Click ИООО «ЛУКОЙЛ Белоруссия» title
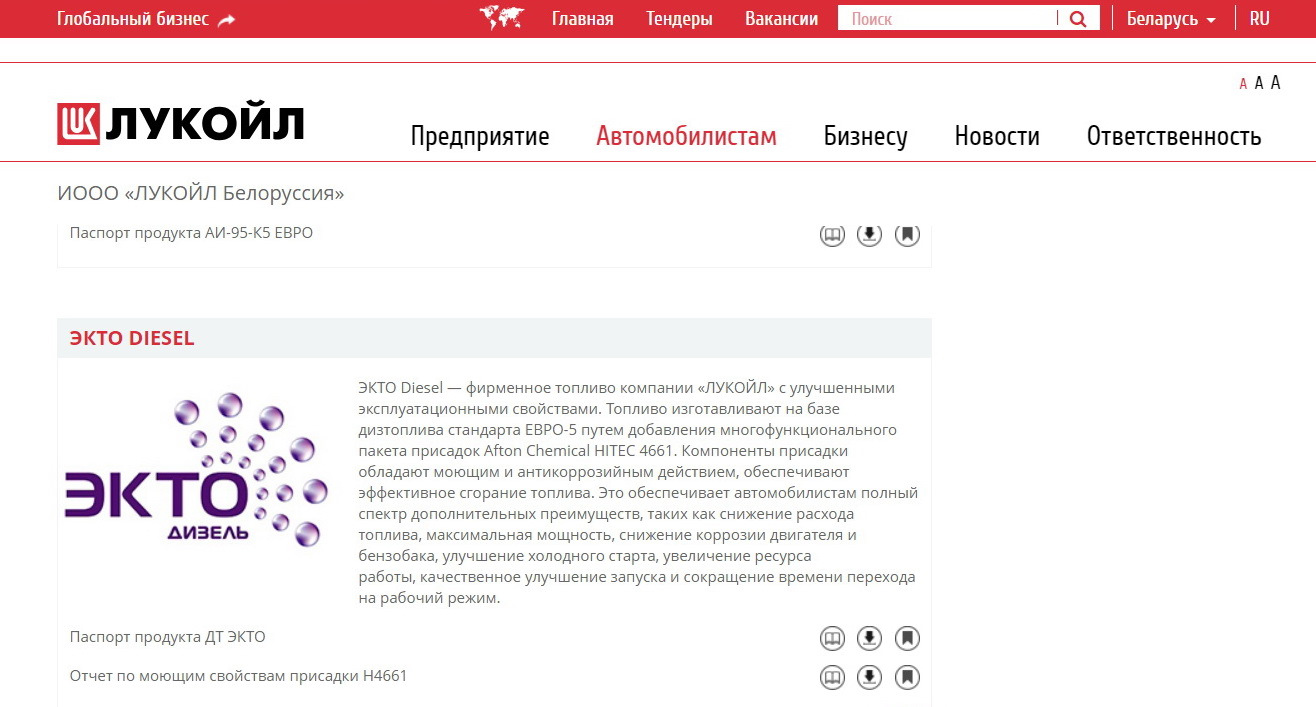The height and width of the screenshot is (707, 1316). 201,194
